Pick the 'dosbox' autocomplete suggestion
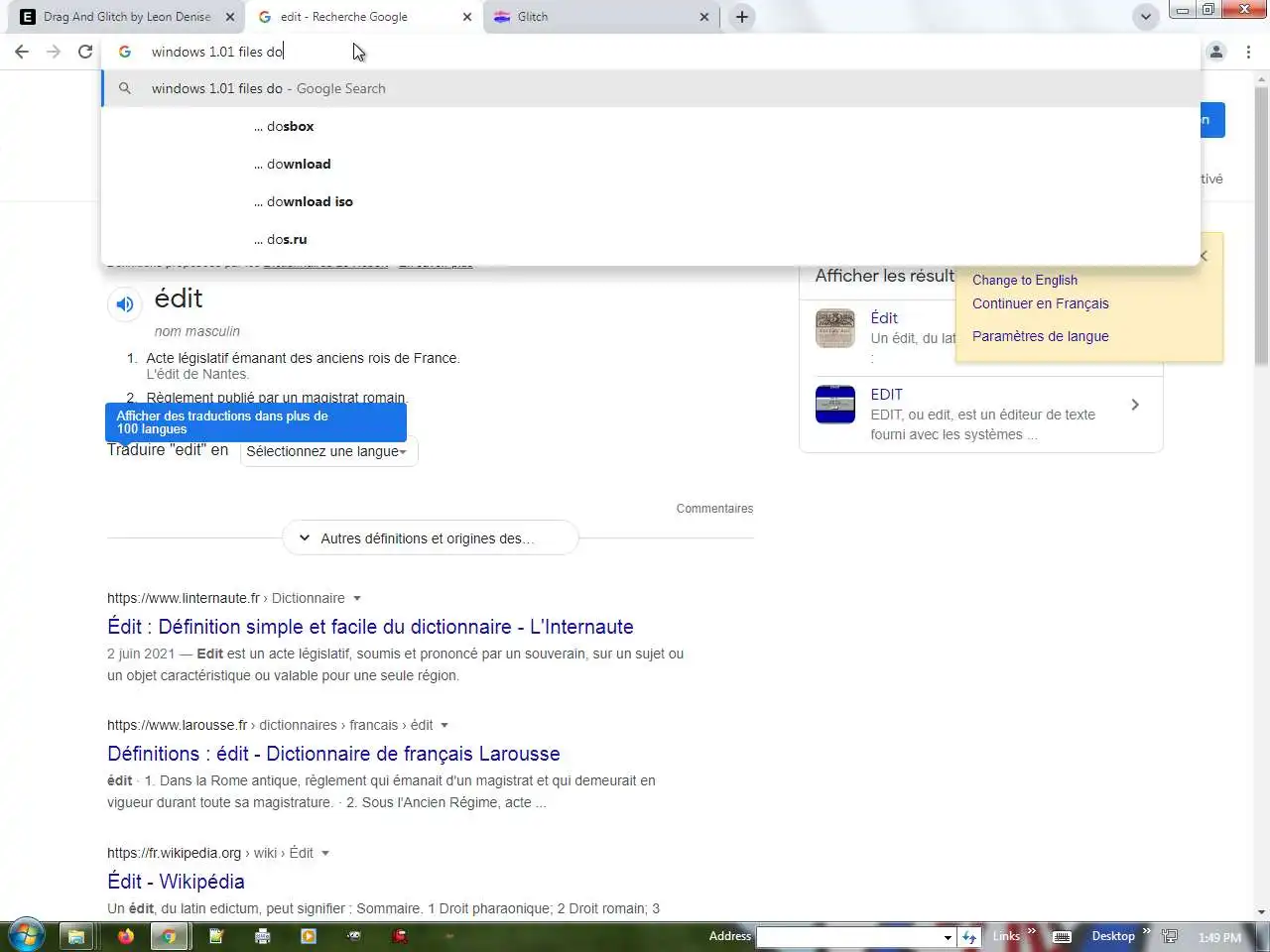 651,126
